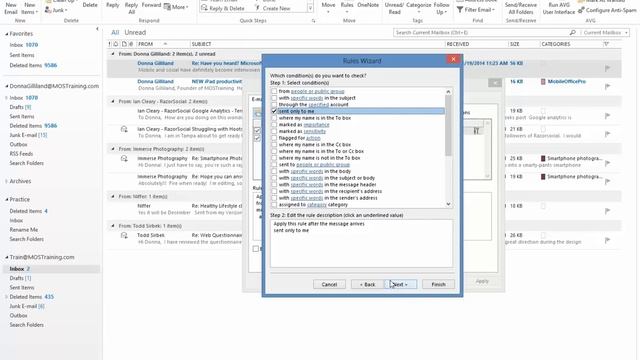
Task: Collapse 'From: Todd Sibek' group
Action: point(113,225)
